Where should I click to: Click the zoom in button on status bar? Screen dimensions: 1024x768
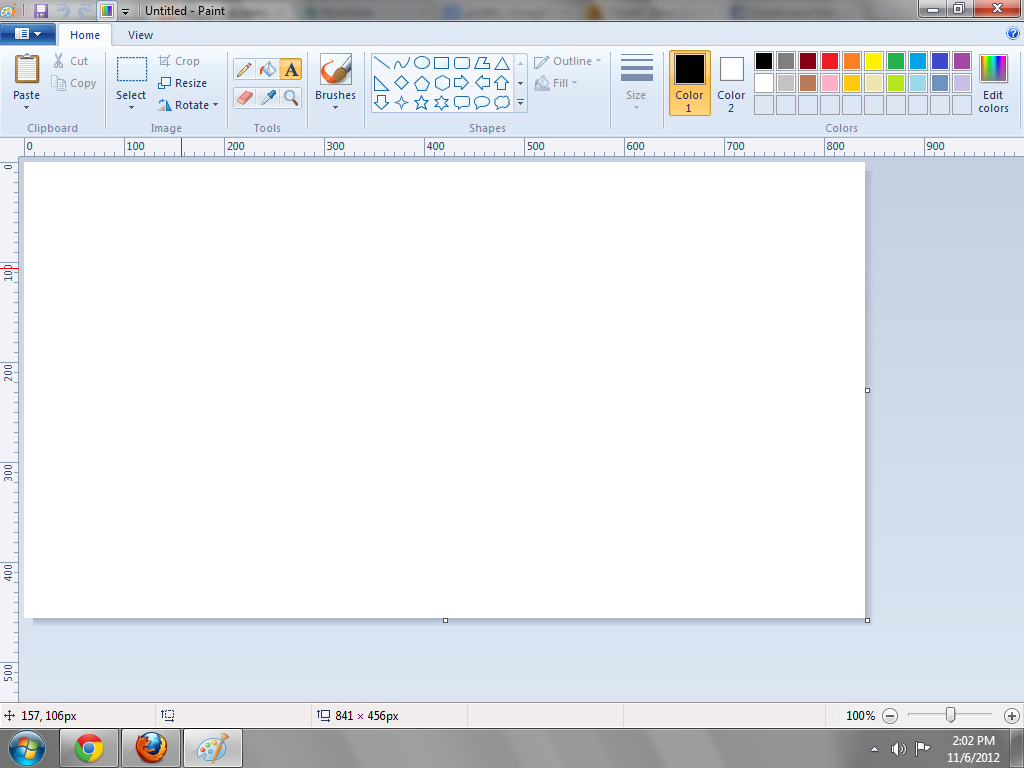pyautogui.click(x=1010, y=716)
